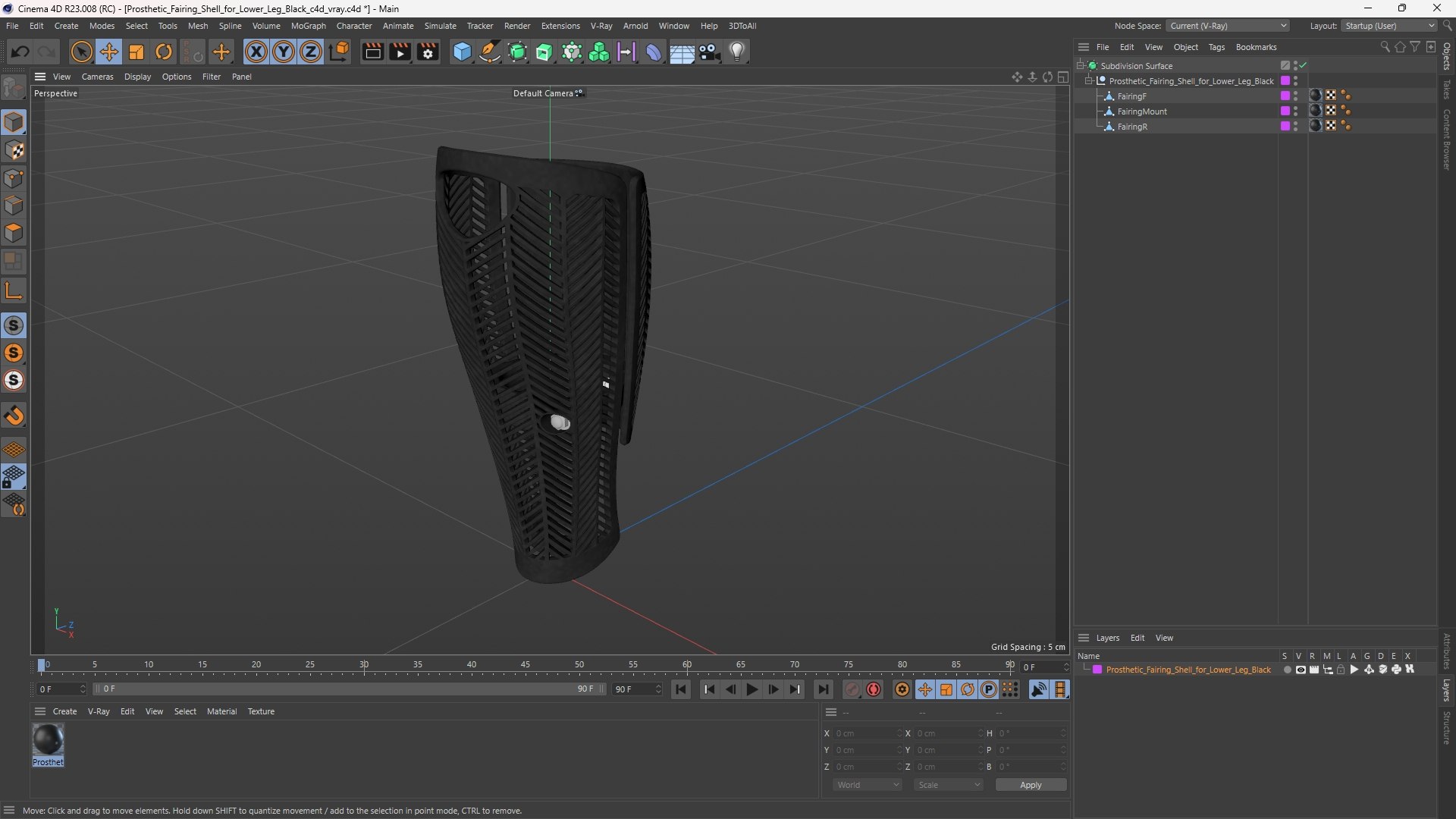Collapse the Prosthetic_Fairing_Shell null object tree
Screen dimensions: 1456x819
1089,81
